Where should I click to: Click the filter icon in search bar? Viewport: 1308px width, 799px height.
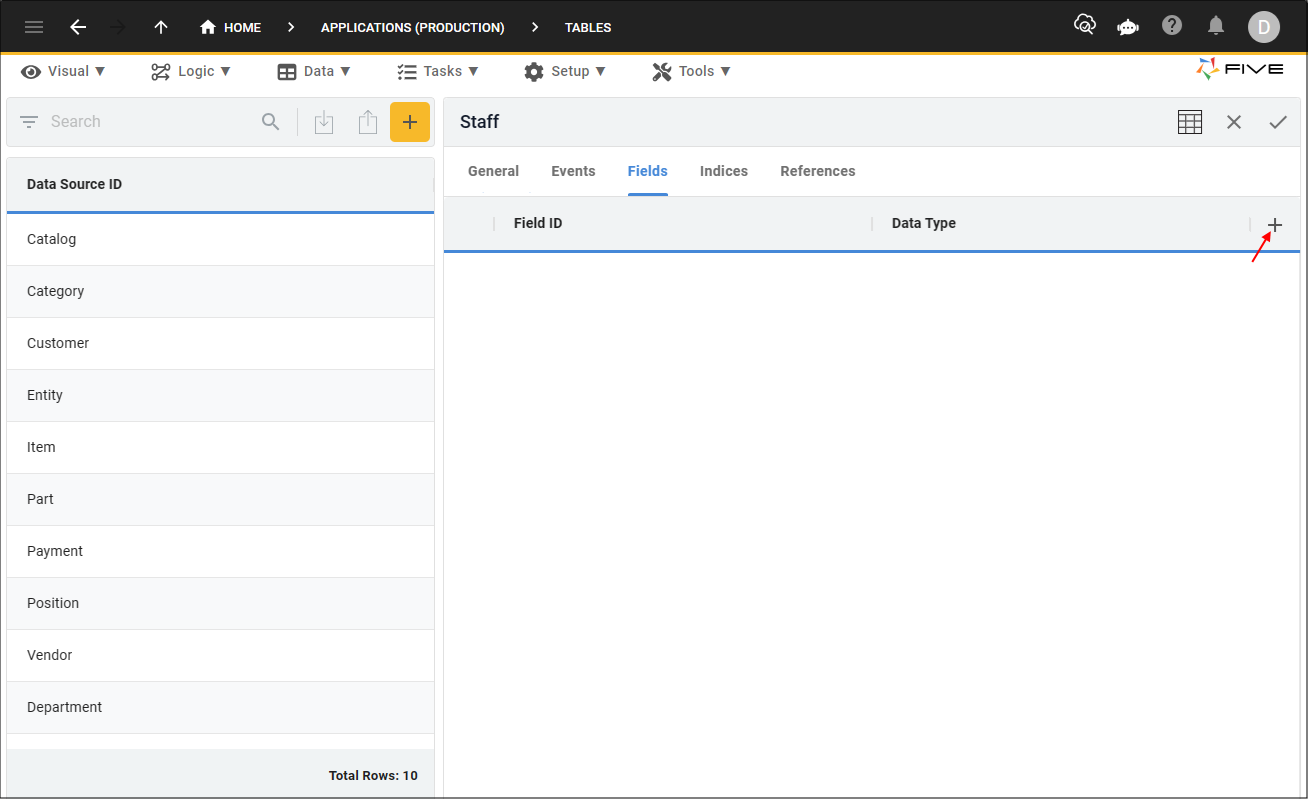coord(29,122)
